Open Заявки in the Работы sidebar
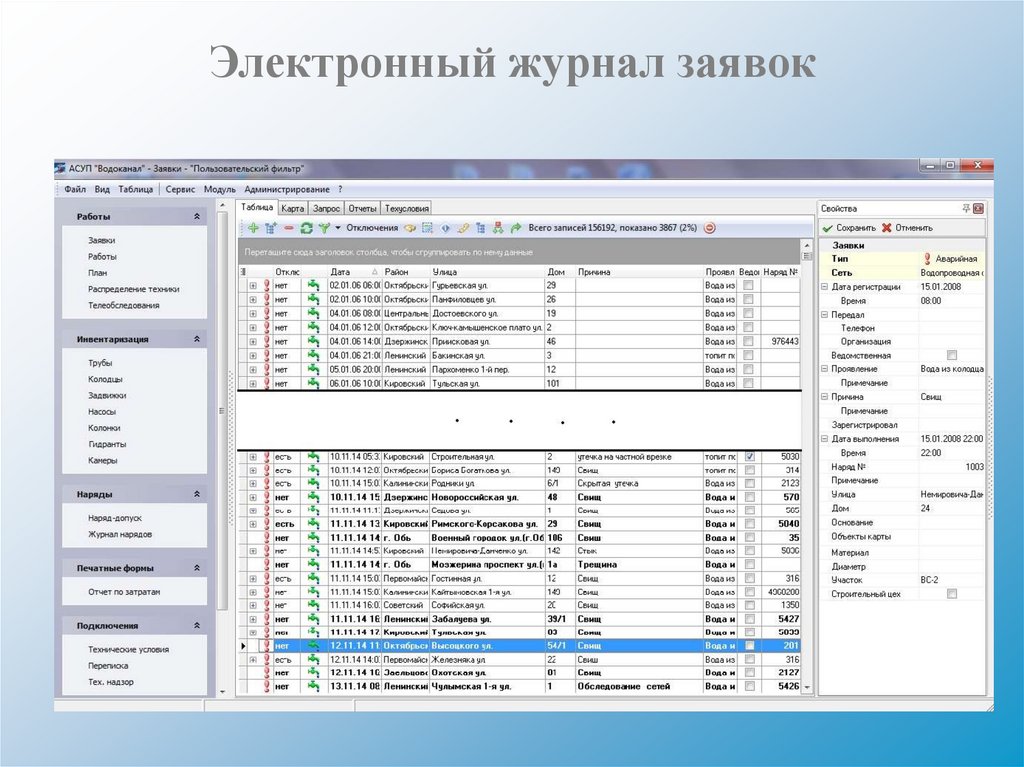Screen dimensions: 1024x767 point(101,240)
